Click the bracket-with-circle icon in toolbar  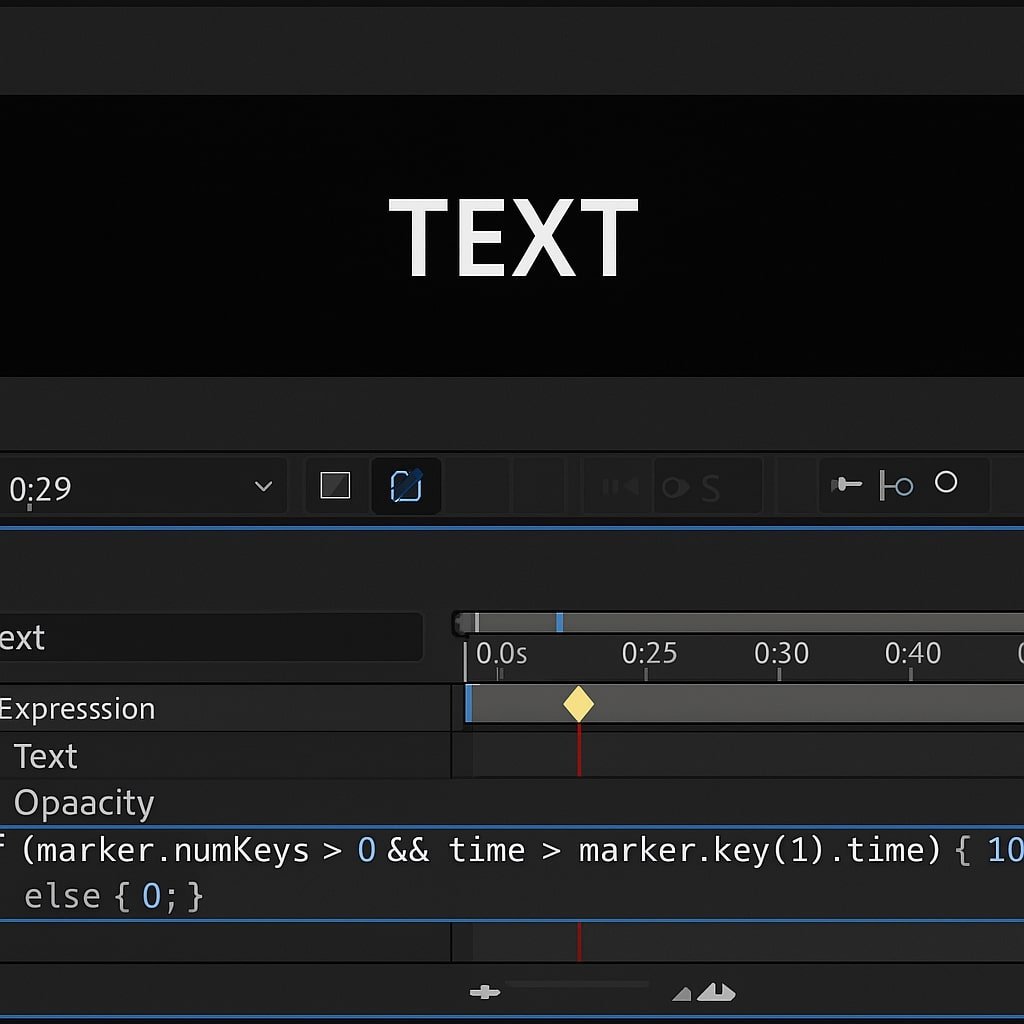[896, 486]
